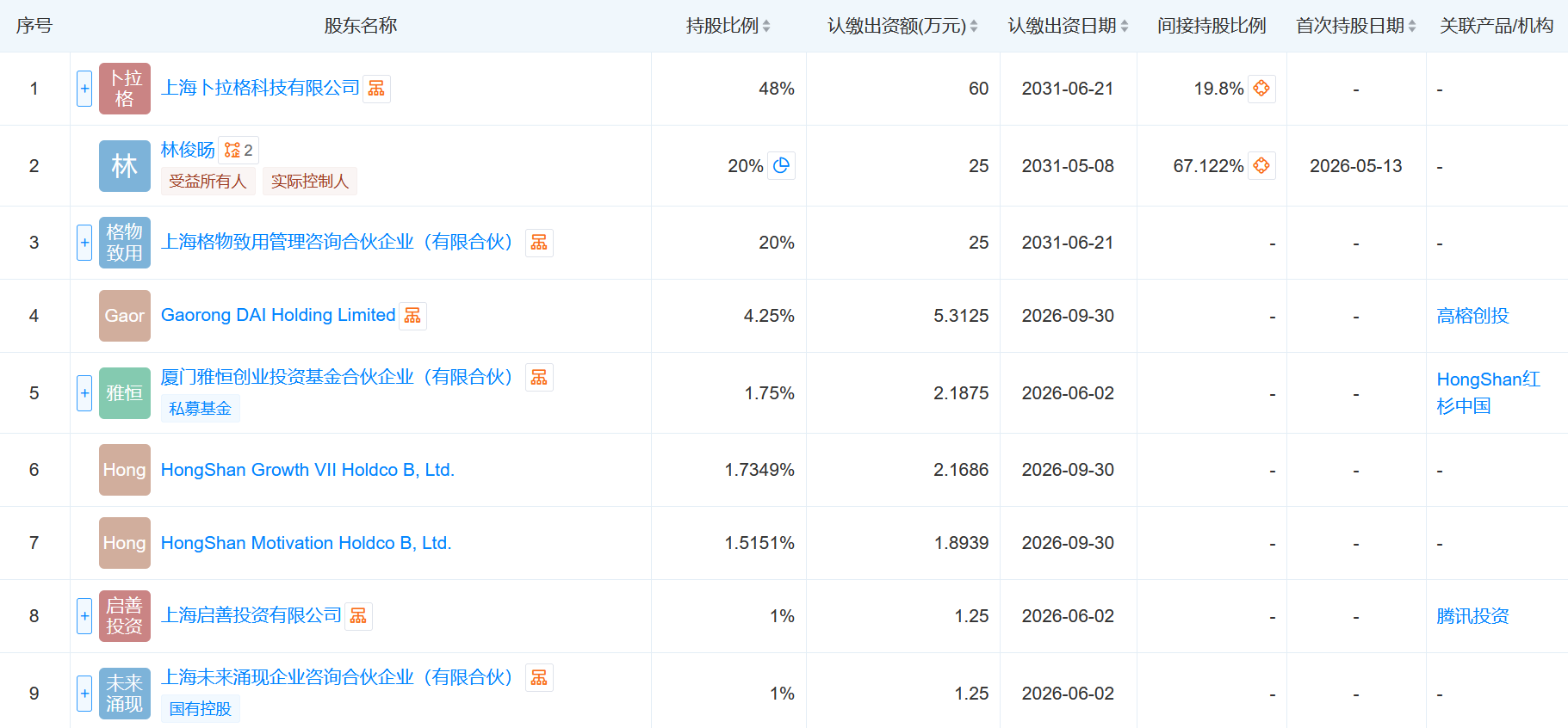Image resolution: width=1568 pixels, height=728 pixels.
Task: Open 上海启善投资有限公司 link
Action: pos(251,615)
